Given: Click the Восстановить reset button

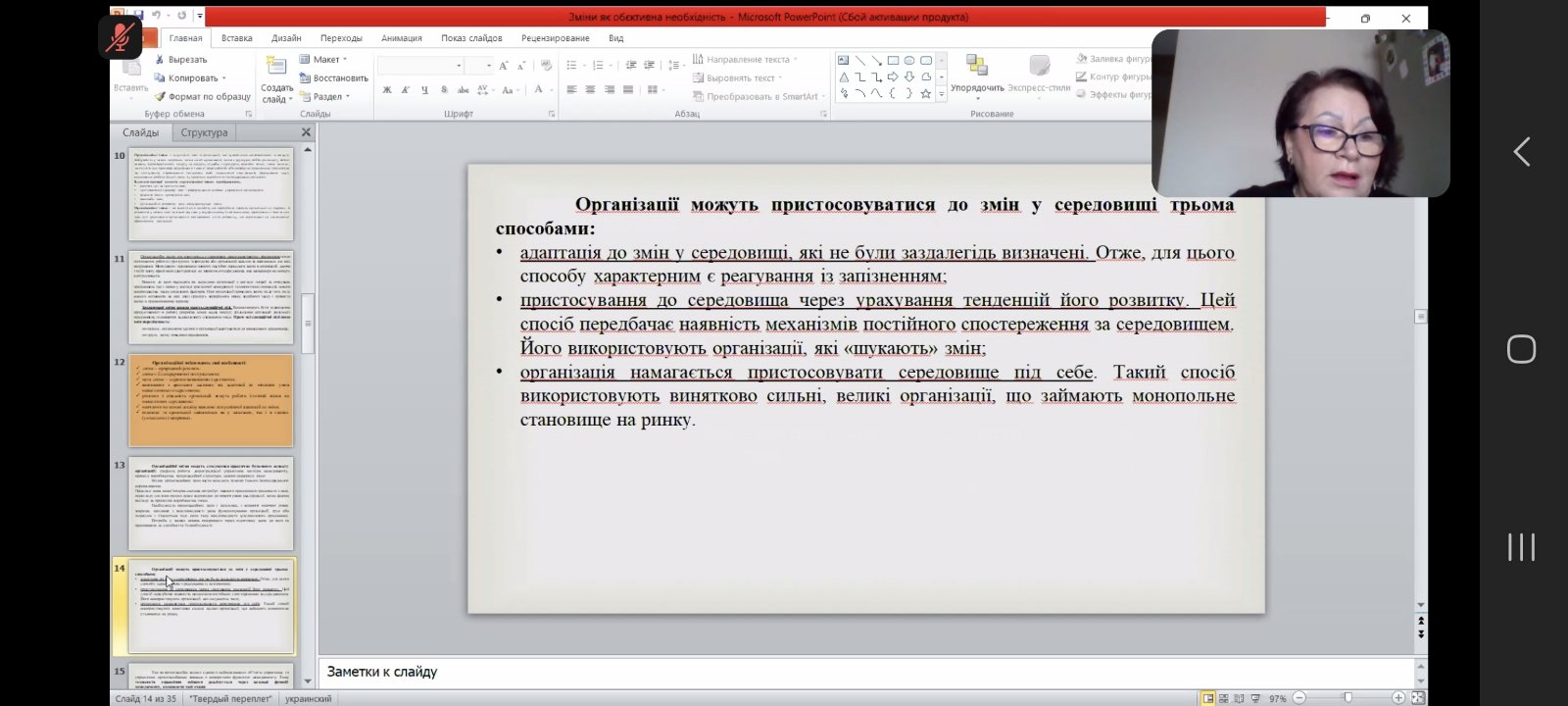Looking at the screenshot, I should [333, 78].
